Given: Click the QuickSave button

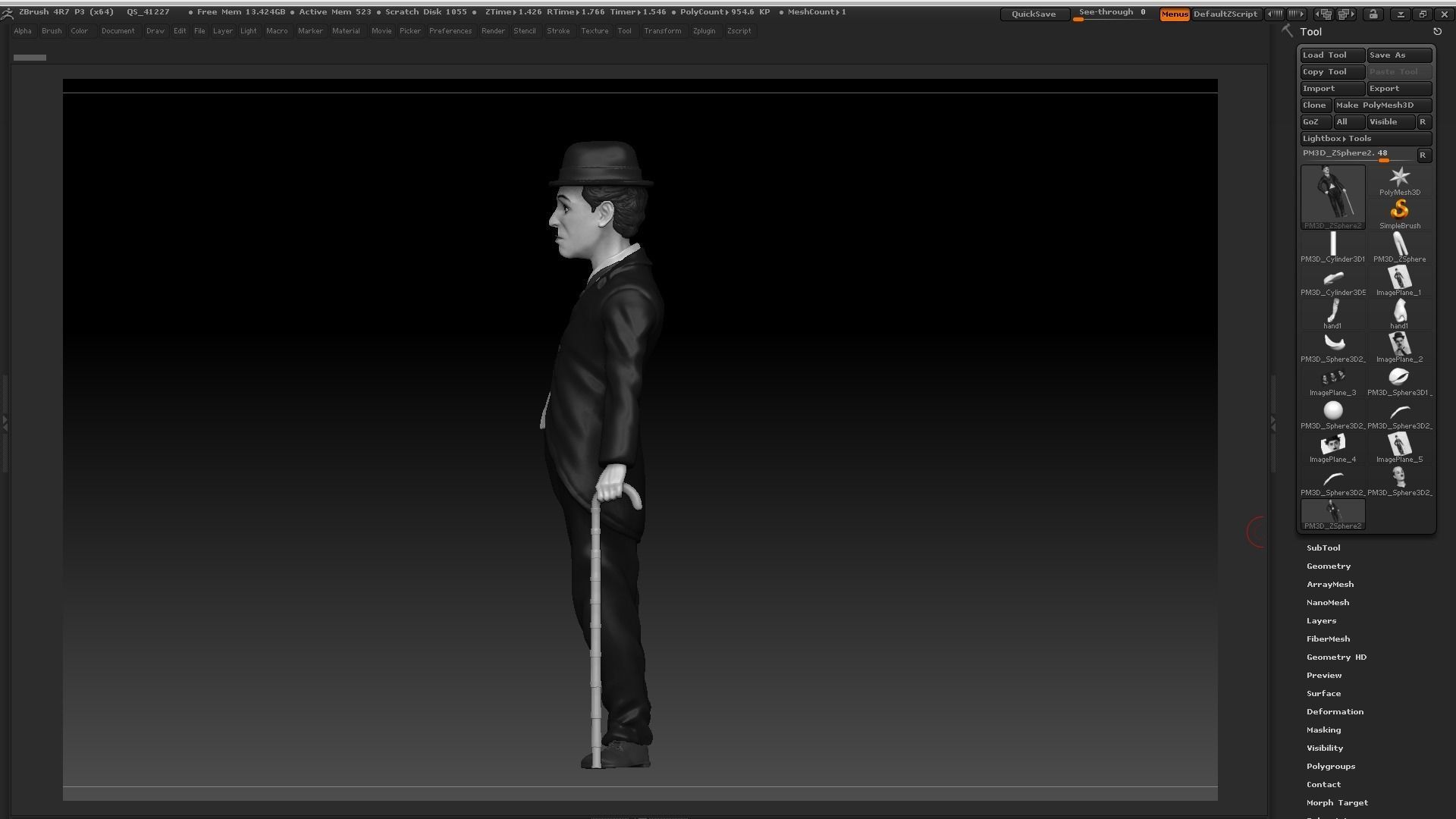Looking at the screenshot, I should click(x=1034, y=14).
